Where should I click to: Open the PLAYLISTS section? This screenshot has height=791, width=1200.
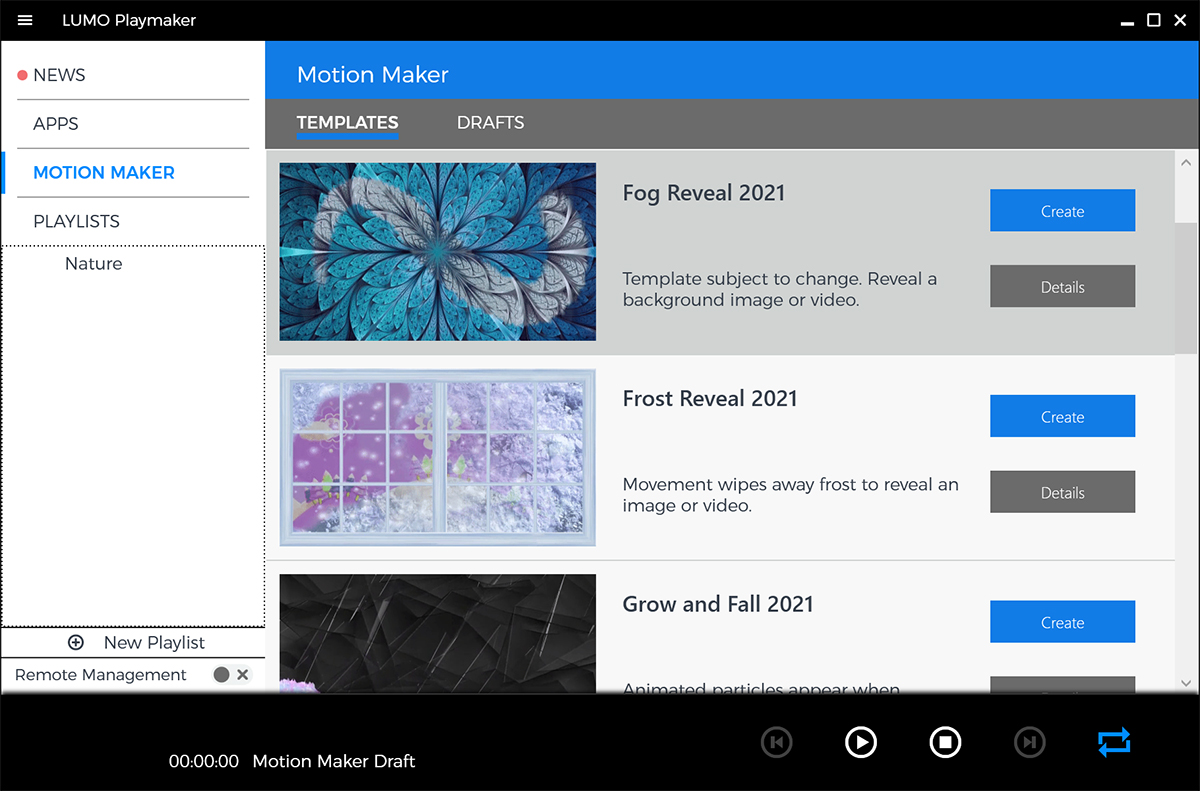(76, 221)
